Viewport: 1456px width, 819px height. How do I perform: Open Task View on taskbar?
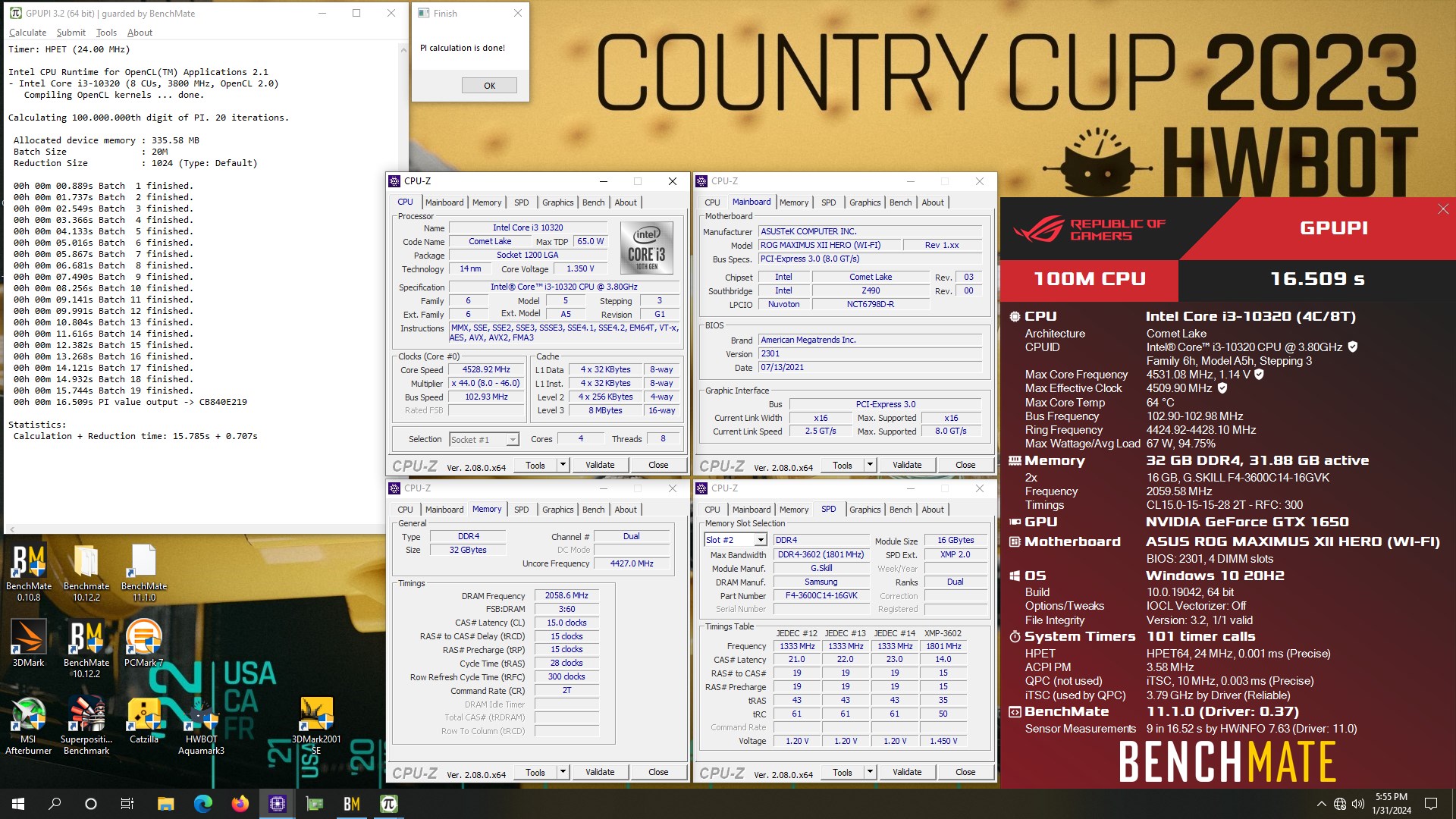127,804
